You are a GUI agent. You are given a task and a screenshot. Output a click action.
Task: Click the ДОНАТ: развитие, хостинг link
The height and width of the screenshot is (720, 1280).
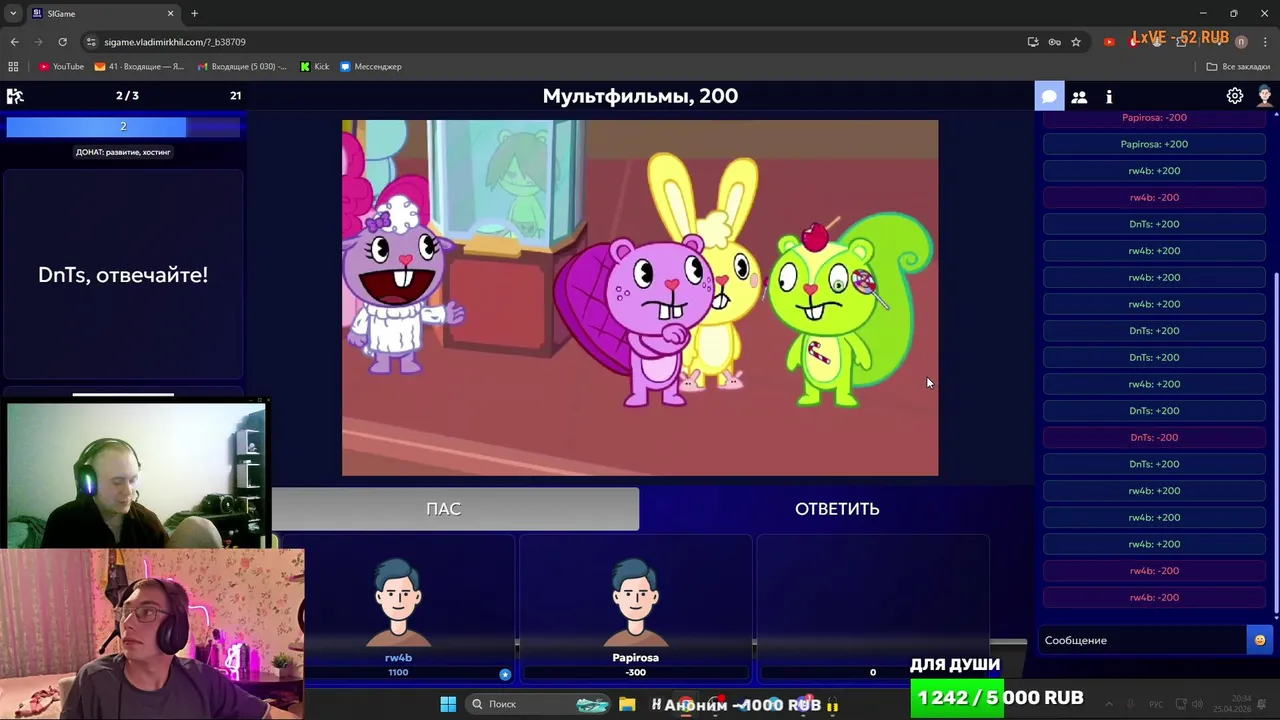[123, 152]
